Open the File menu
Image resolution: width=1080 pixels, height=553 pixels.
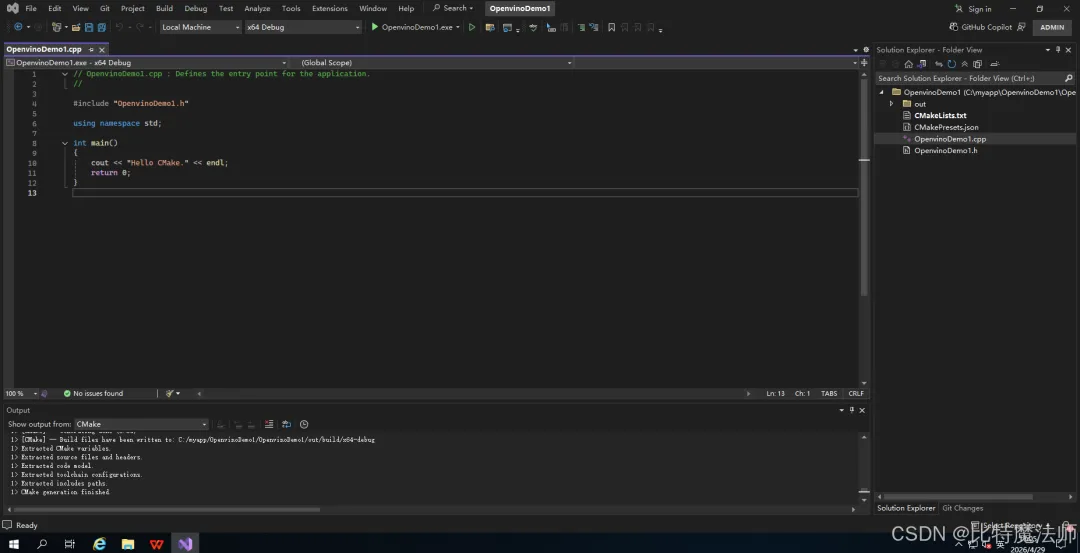point(31,8)
